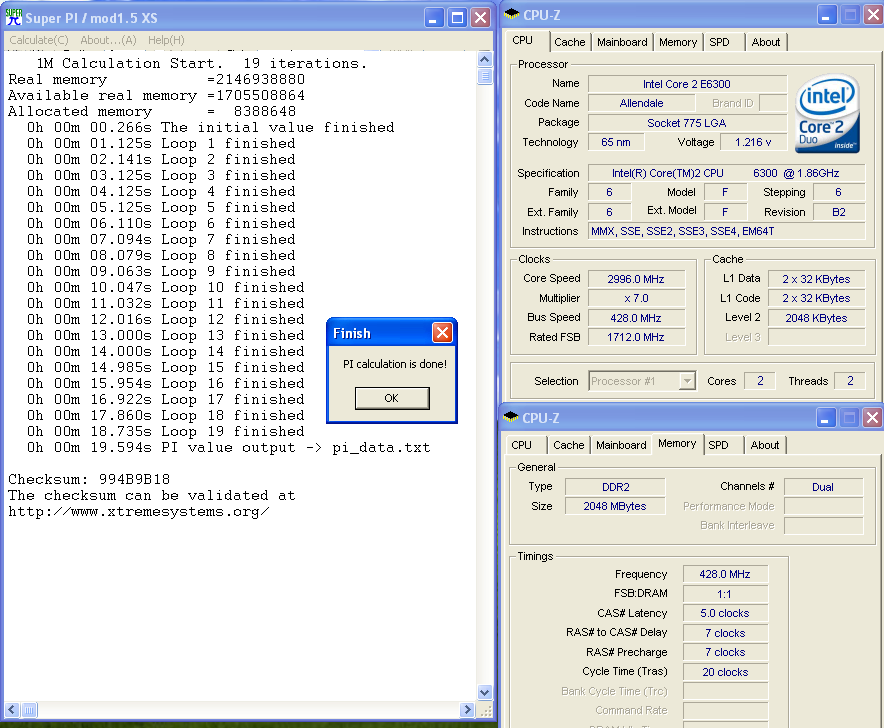Click OK in the Finish dialog
Screen dimensions: 884x728
[392, 398]
